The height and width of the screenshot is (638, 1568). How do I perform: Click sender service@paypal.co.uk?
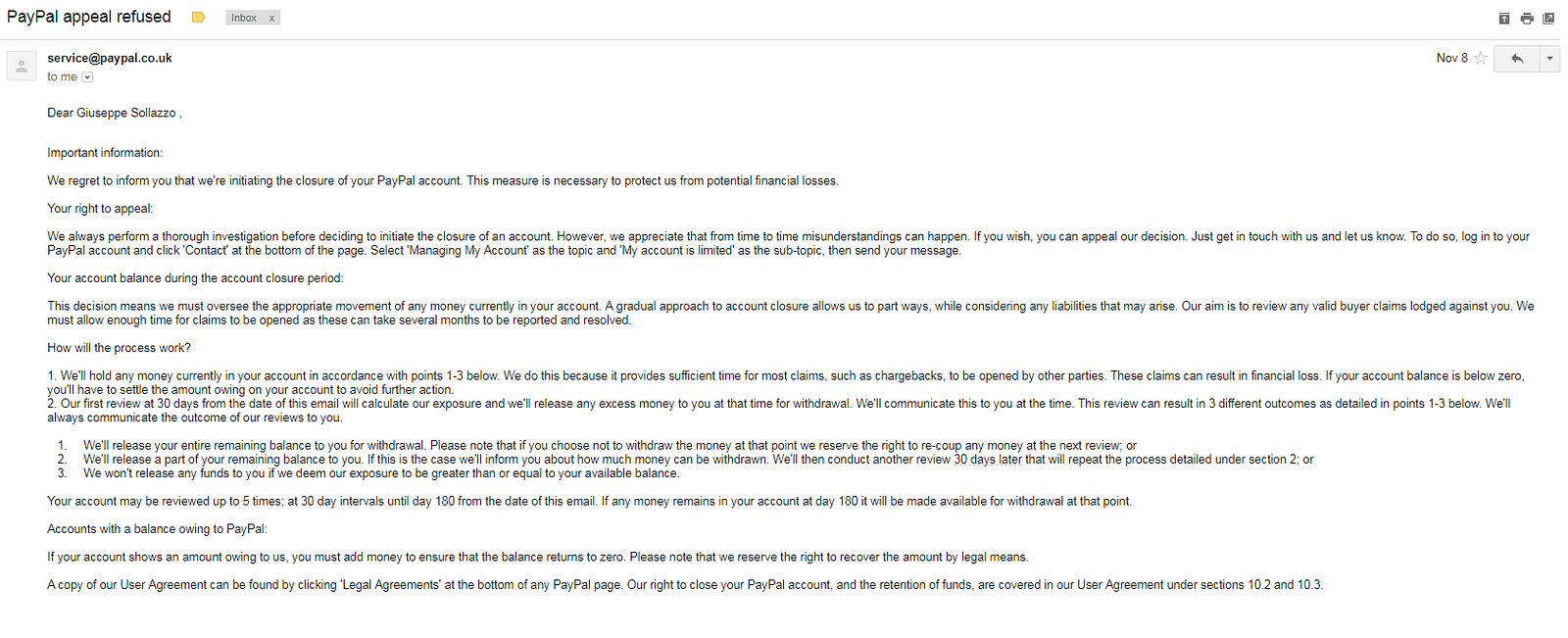tap(110, 58)
